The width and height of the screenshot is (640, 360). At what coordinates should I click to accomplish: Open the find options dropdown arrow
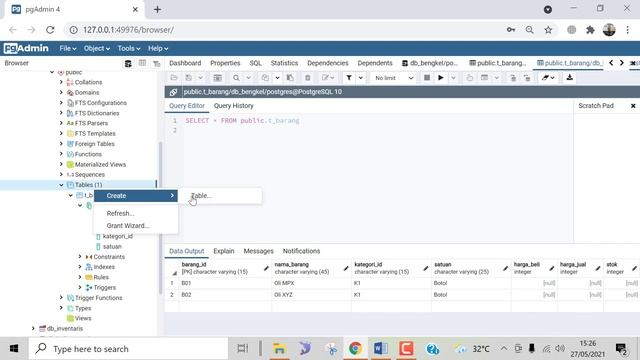(x=248, y=78)
